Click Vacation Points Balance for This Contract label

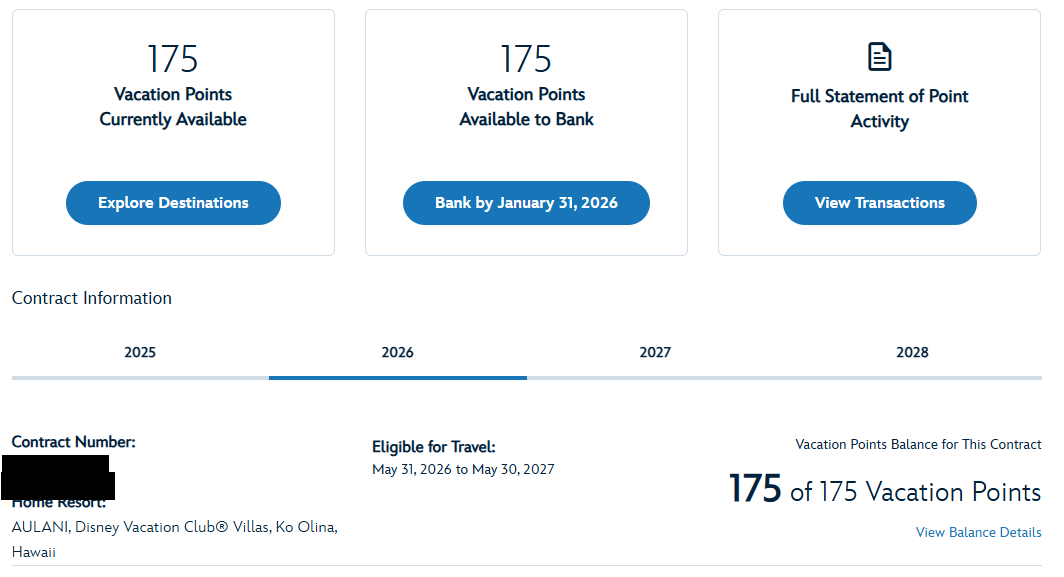click(918, 444)
